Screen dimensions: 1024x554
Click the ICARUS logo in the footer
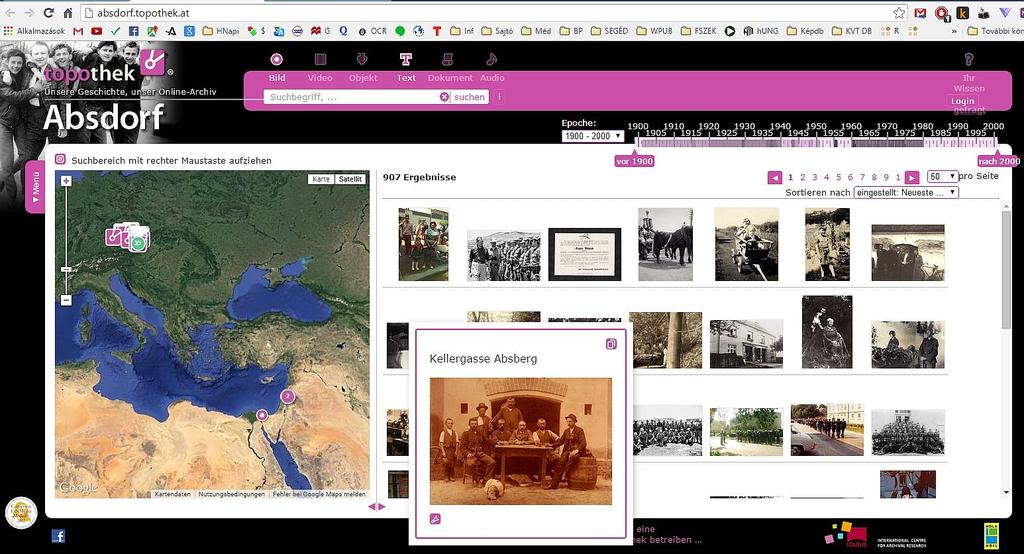tap(846, 535)
